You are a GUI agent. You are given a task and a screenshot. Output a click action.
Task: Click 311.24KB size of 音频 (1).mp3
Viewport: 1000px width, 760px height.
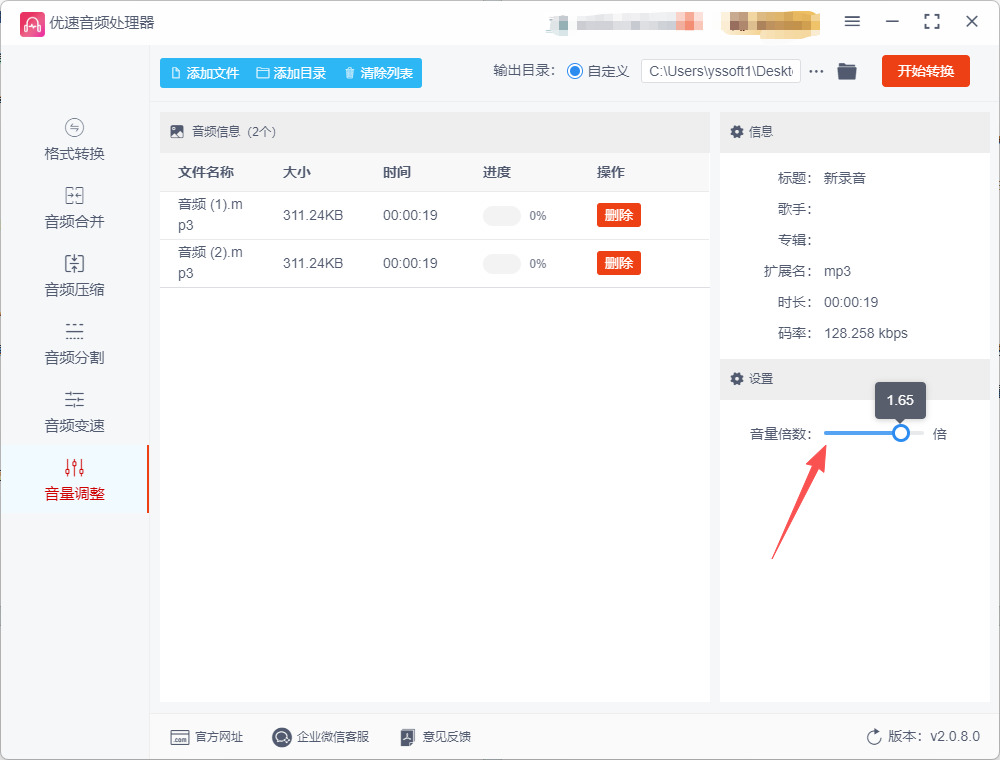pos(313,216)
